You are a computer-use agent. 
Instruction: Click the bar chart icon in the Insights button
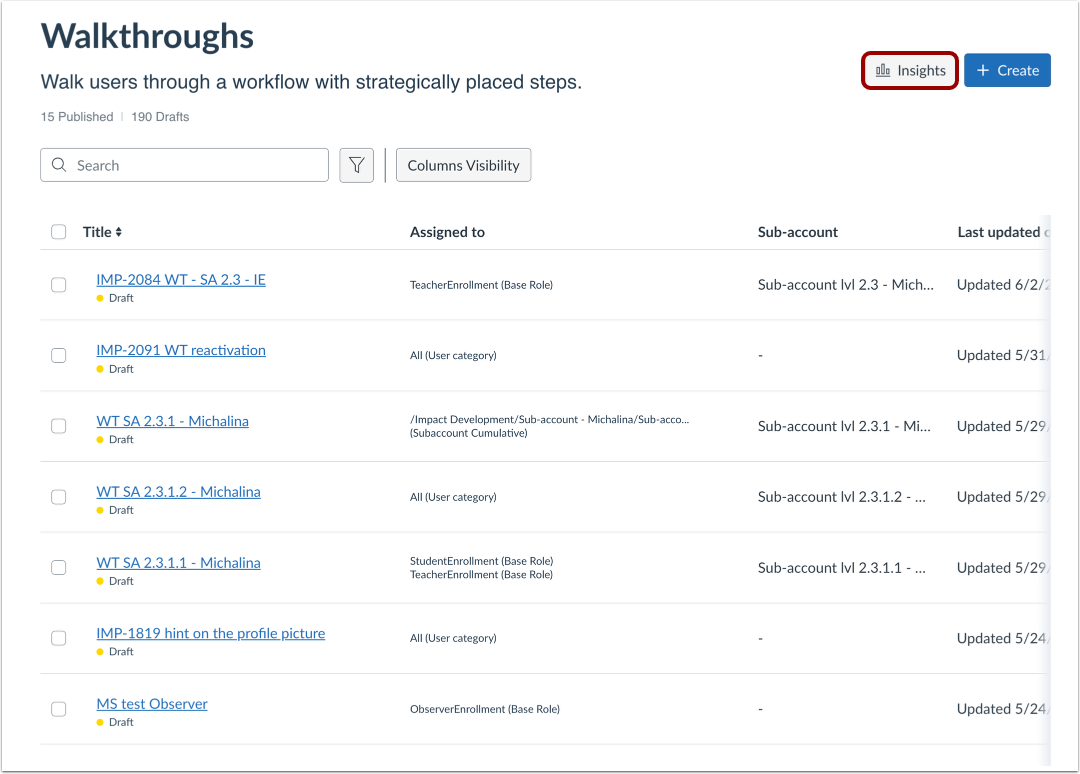tap(883, 70)
